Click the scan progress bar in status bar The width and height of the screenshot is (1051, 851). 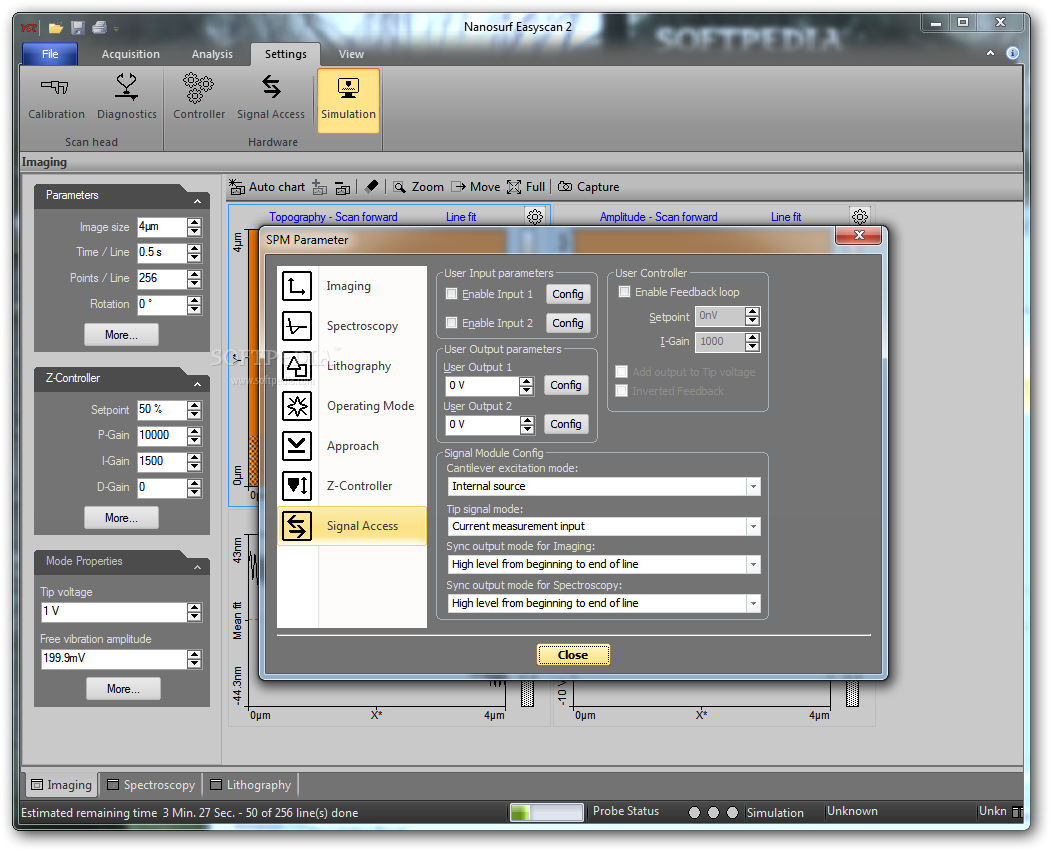click(x=546, y=812)
